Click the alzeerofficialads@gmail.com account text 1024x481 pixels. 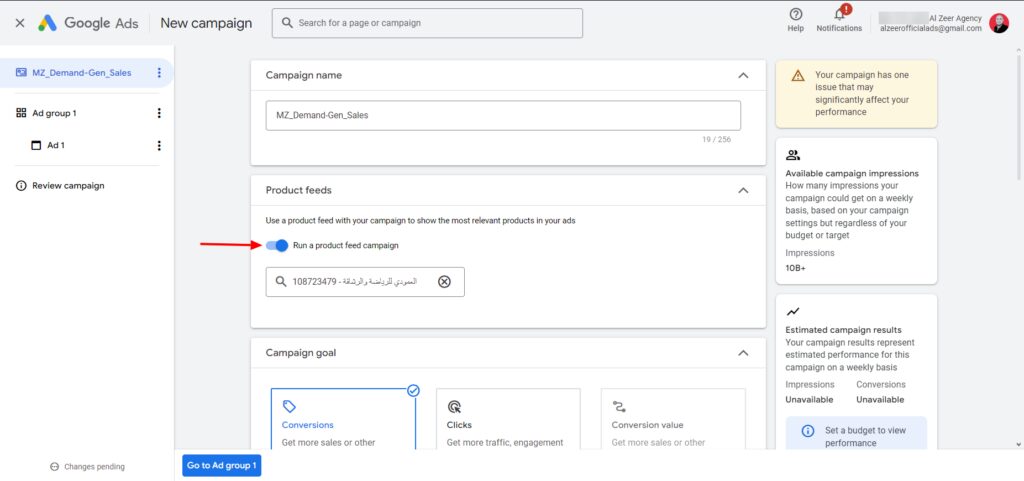(x=931, y=29)
